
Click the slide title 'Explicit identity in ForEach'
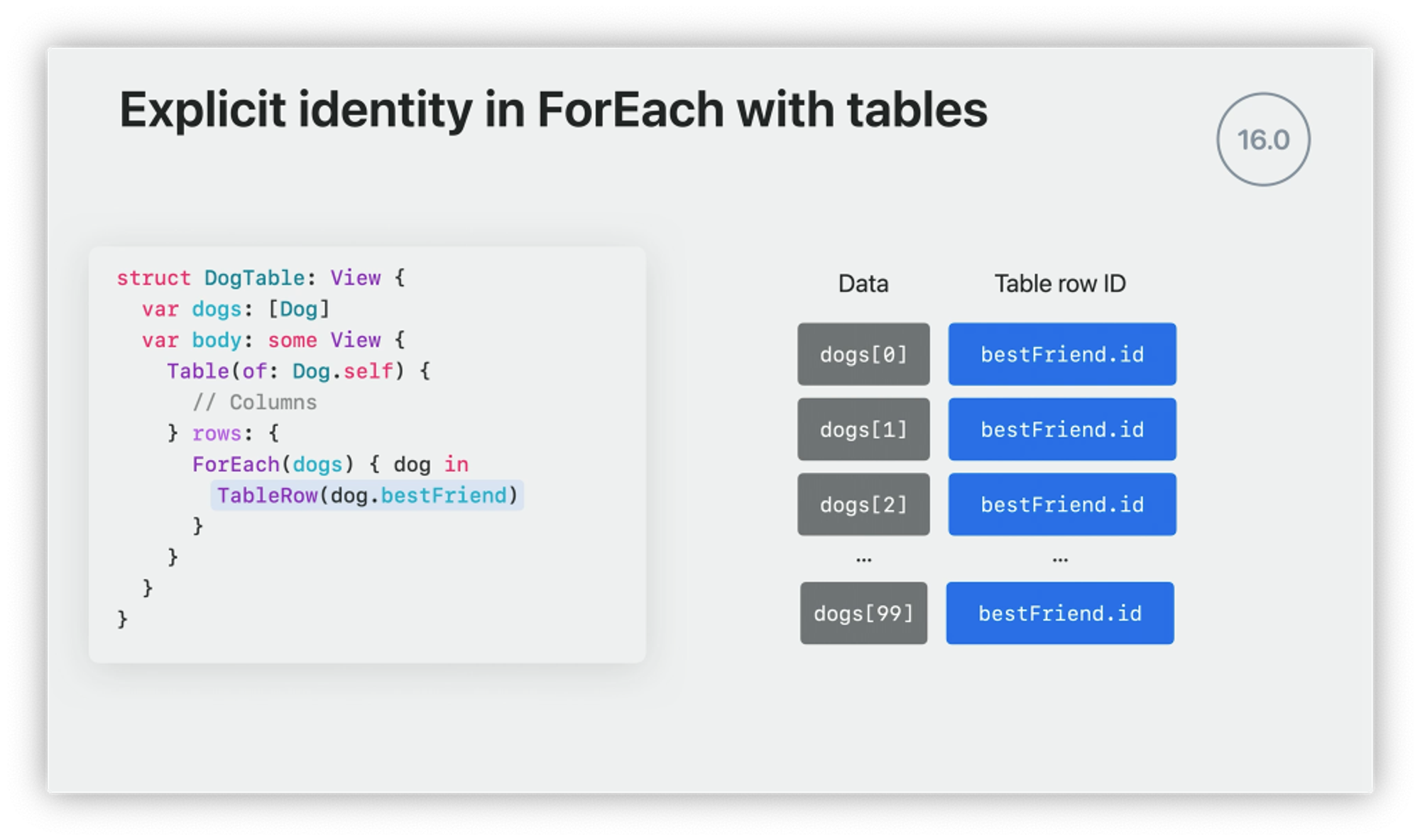tap(552, 110)
